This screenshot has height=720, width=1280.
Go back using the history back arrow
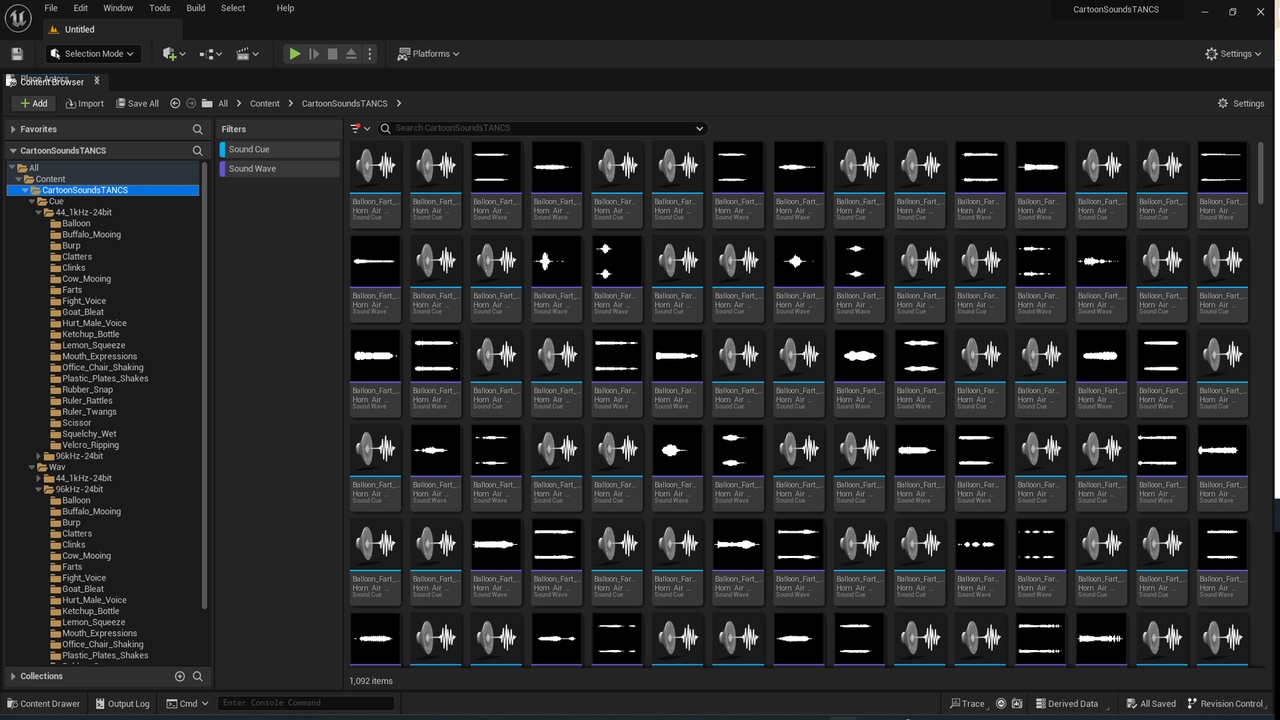(175, 103)
